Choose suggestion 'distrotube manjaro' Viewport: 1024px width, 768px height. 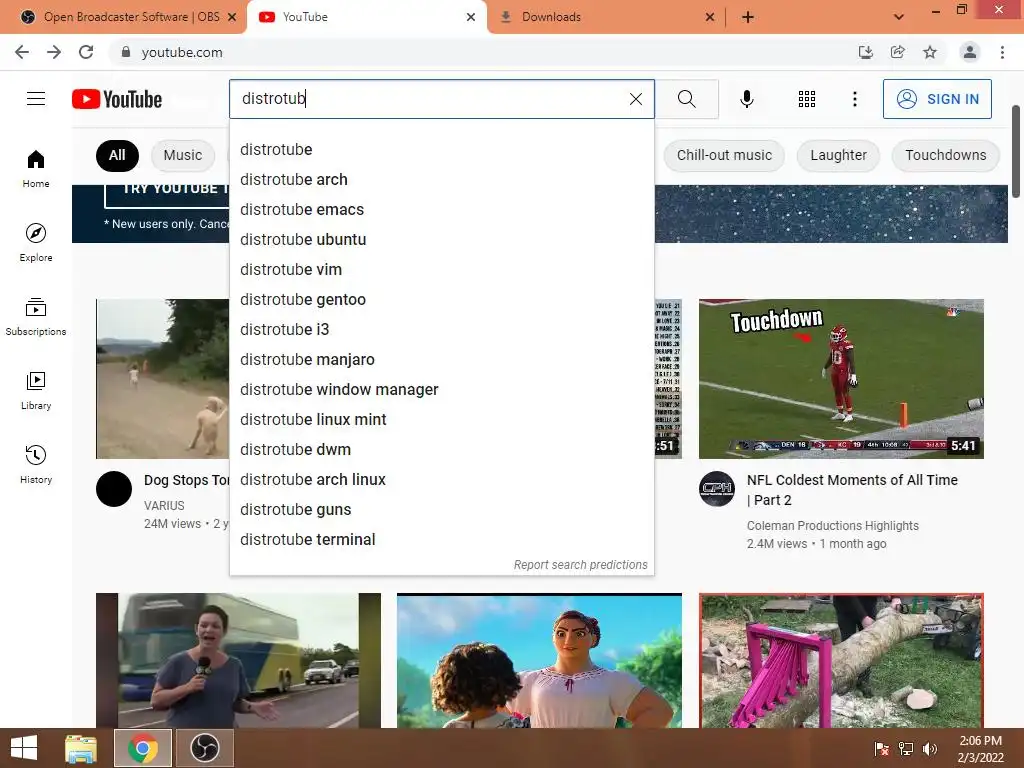441,360
